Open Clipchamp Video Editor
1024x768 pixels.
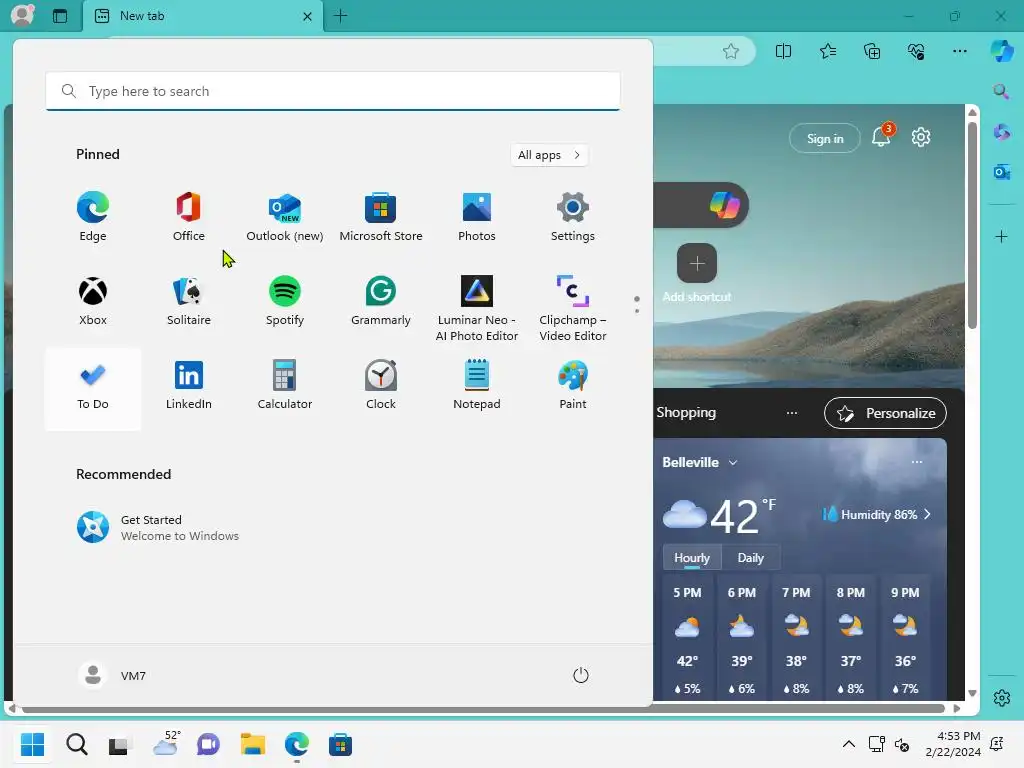(573, 308)
